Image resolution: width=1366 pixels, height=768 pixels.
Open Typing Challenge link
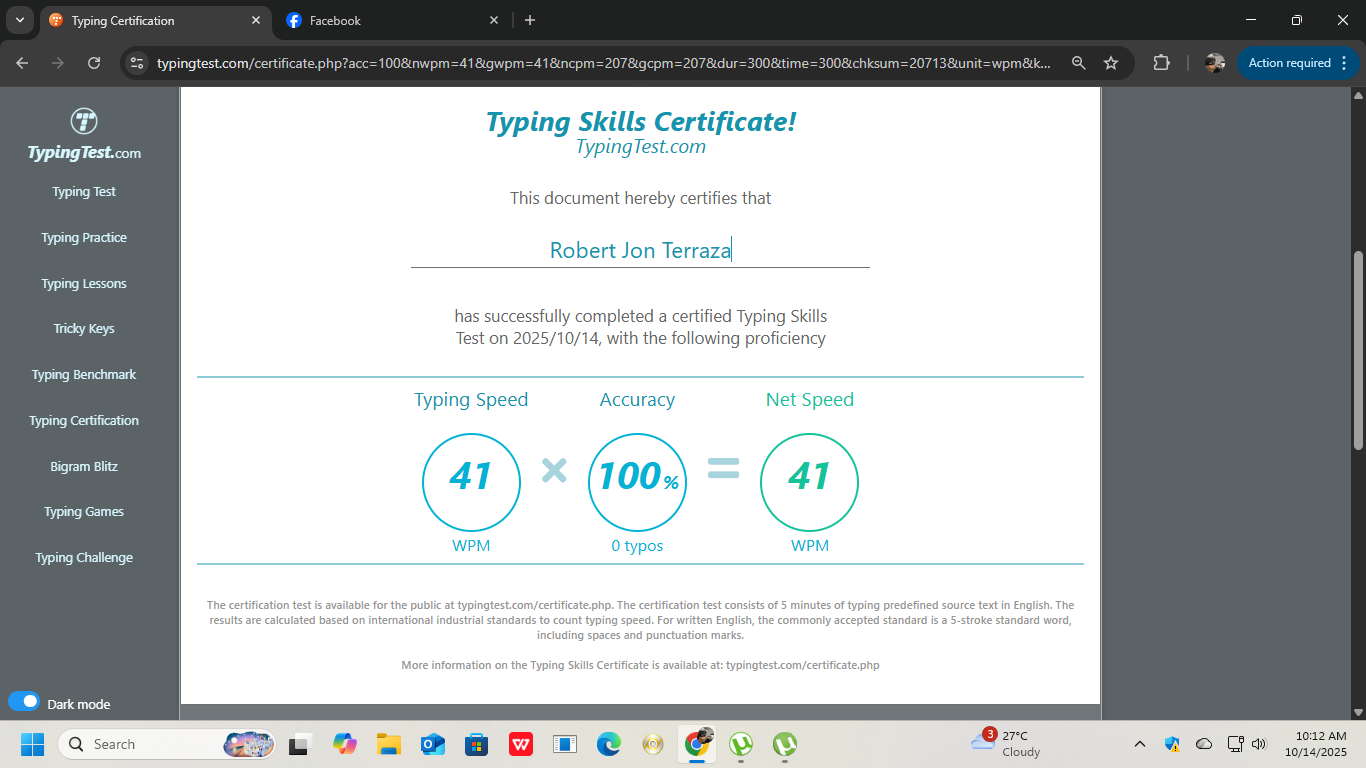(84, 558)
